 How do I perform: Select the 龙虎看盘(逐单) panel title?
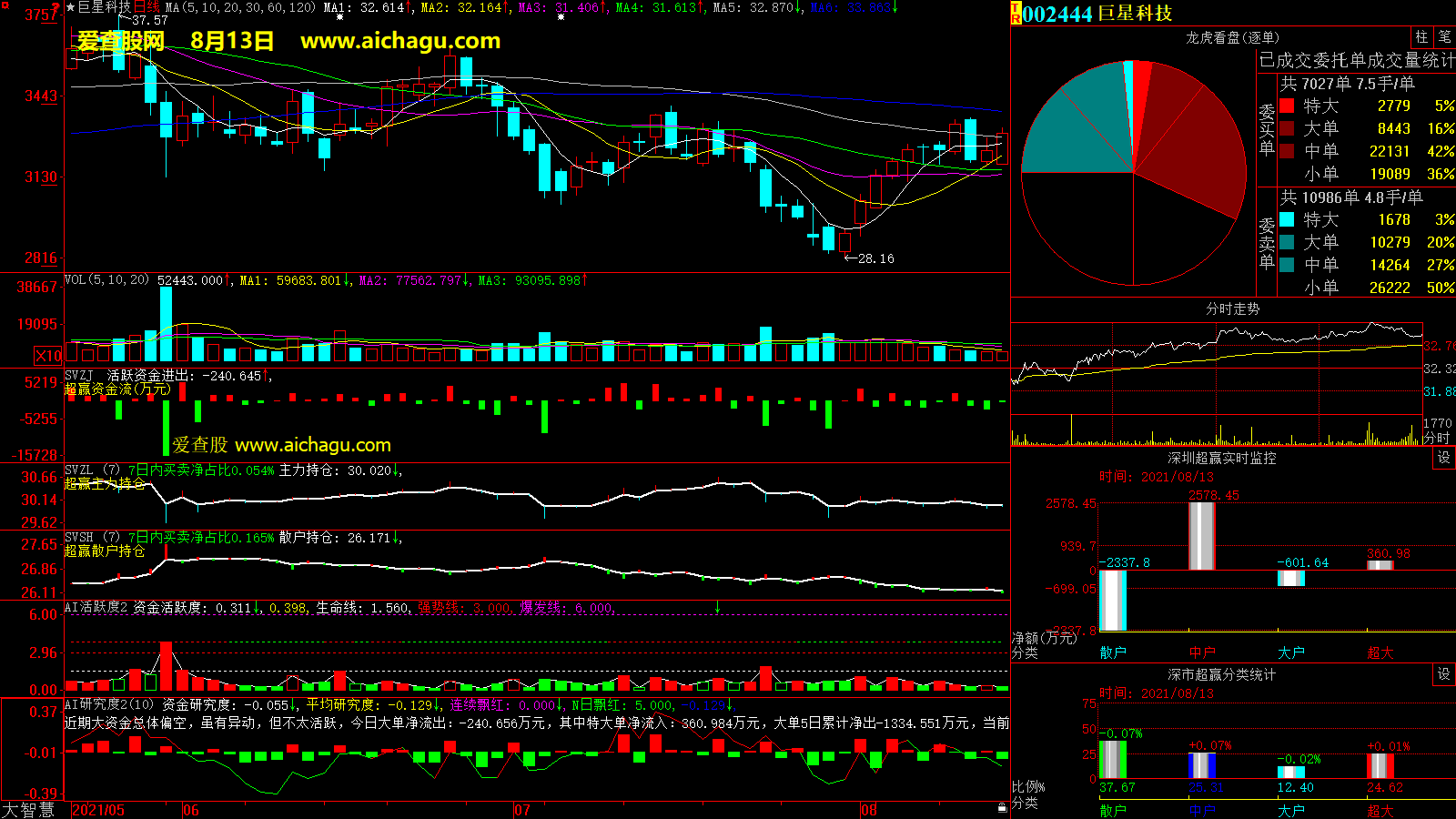point(1232,37)
